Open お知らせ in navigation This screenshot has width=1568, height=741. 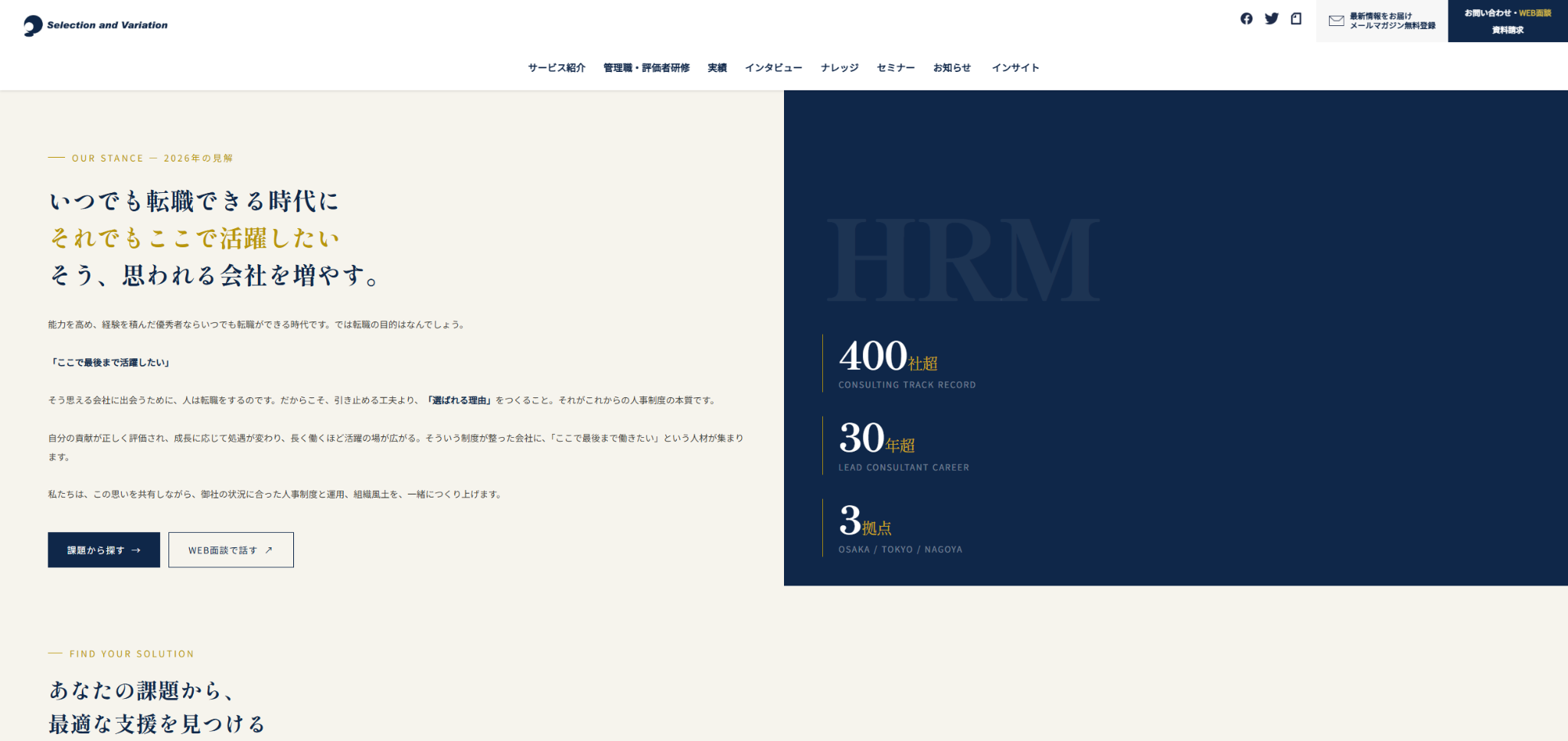coord(952,68)
